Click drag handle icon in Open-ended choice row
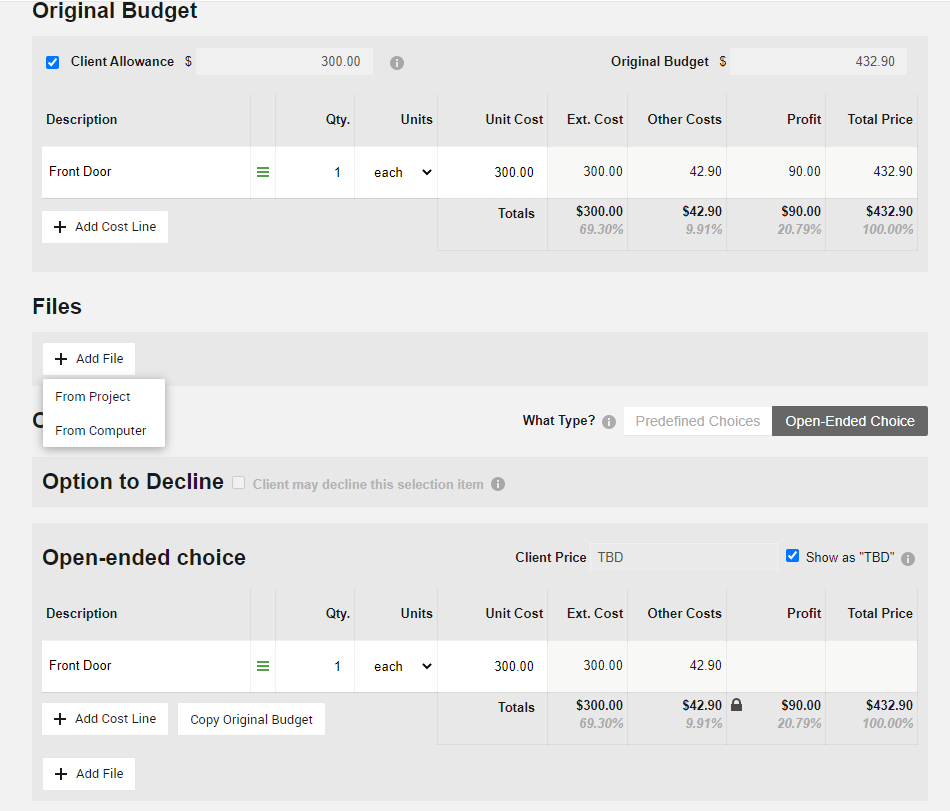Screen dimensions: 950x811 [263, 666]
